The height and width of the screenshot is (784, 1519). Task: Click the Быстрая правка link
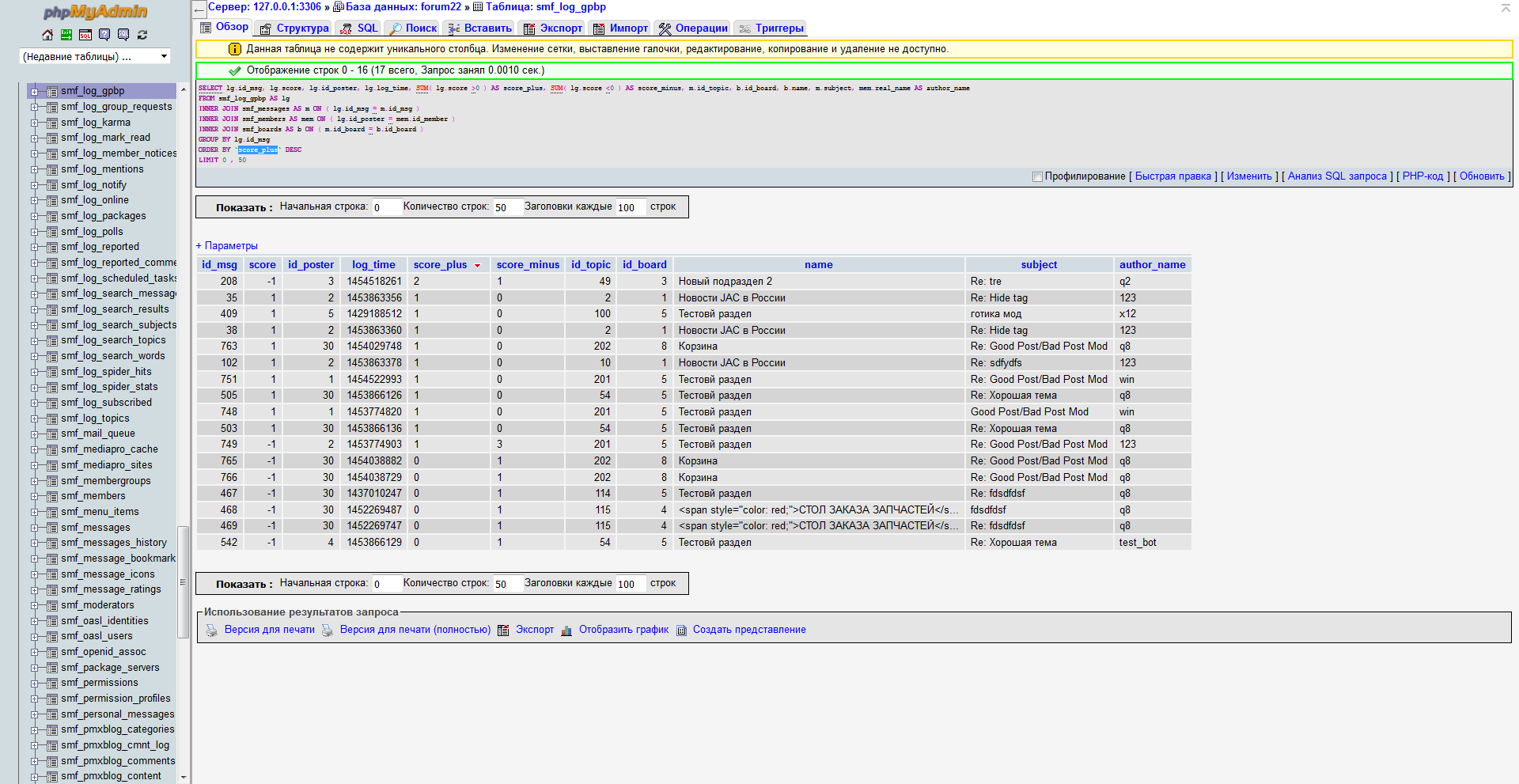[x=1172, y=176]
